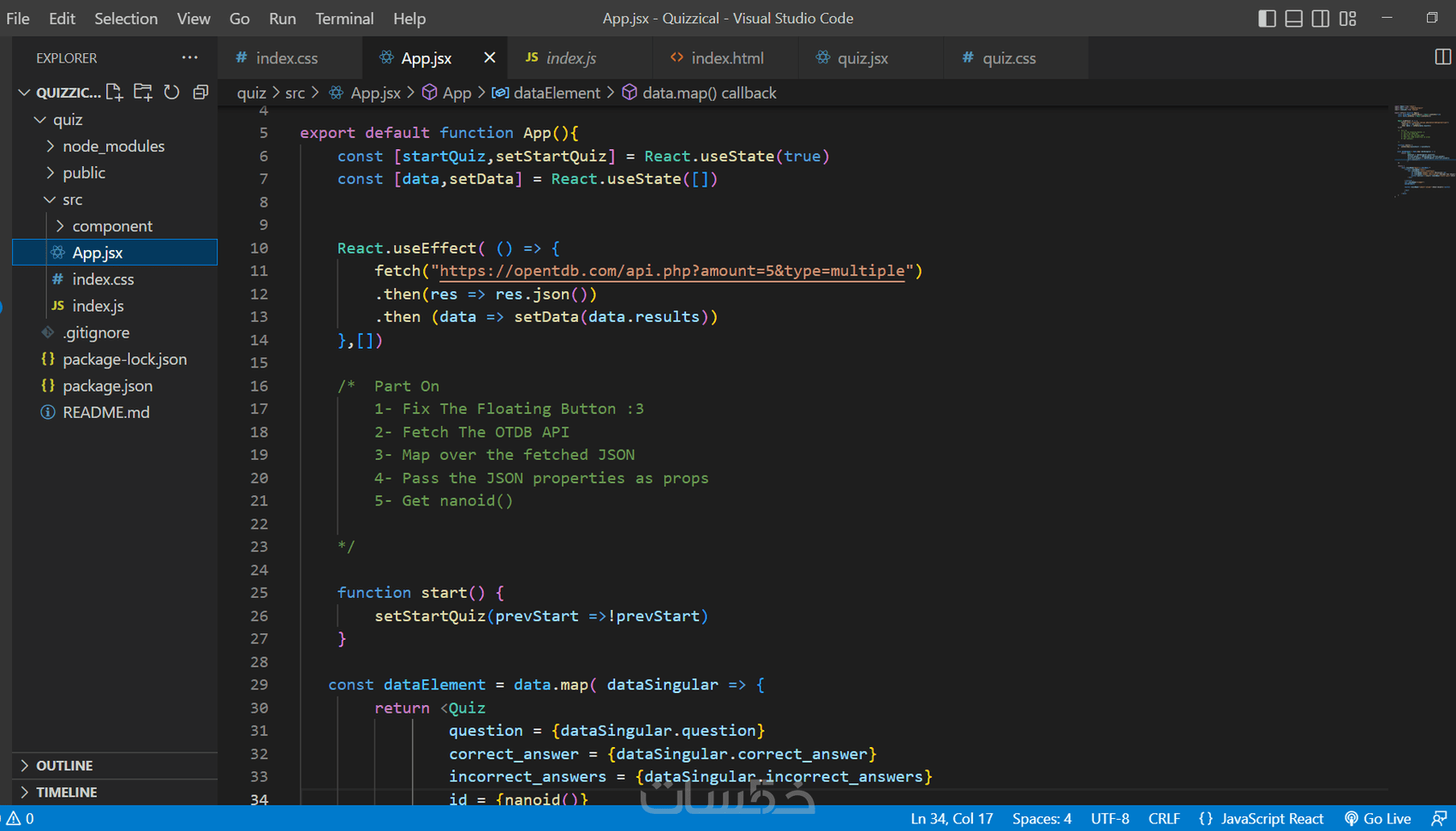The width and height of the screenshot is (1456, 831).
Task: Click Ln 34, Col 17 position indicator
Action: (952, 818)
